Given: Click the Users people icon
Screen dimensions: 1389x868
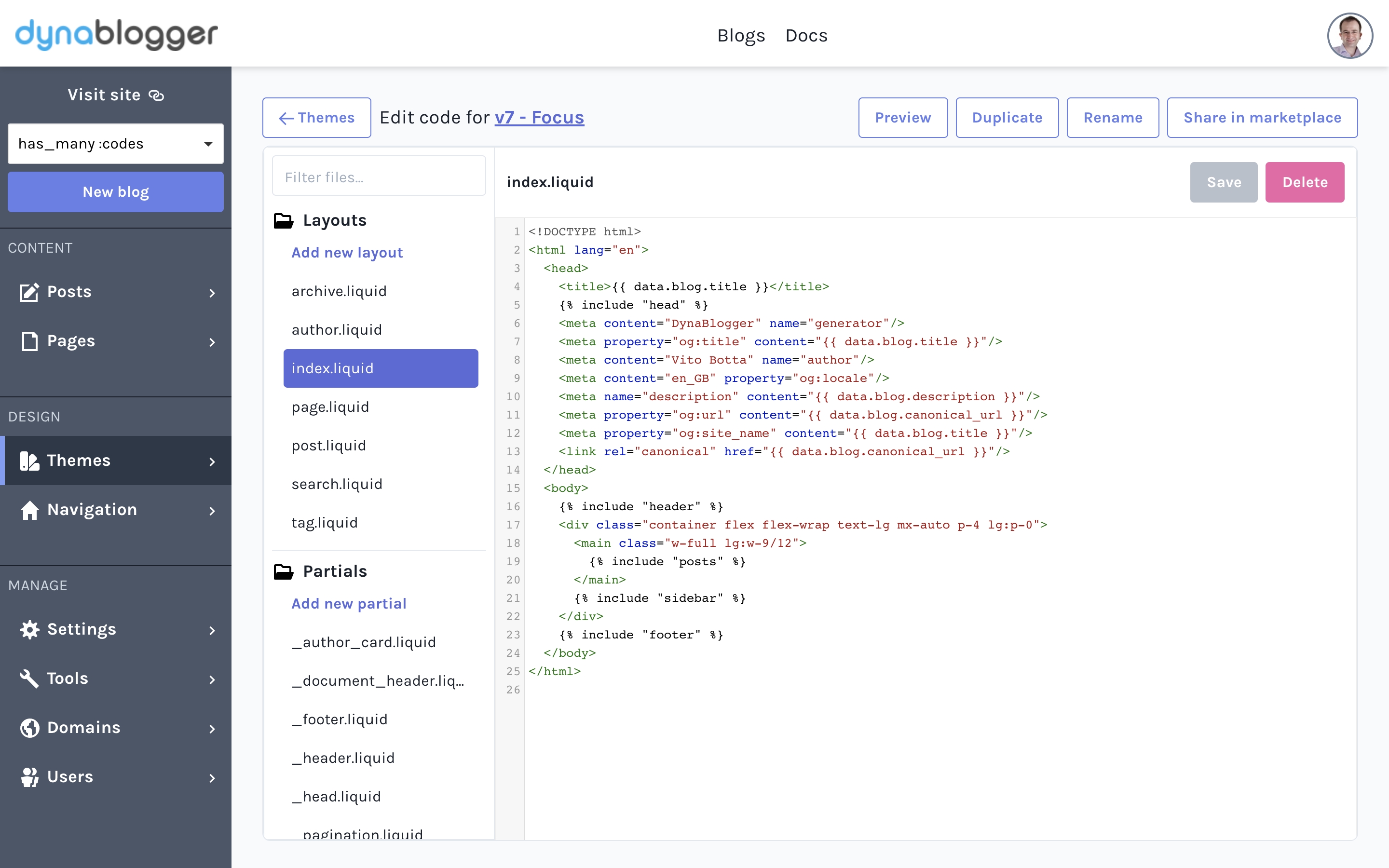Looking at the screenshot, I should point(29,777).
